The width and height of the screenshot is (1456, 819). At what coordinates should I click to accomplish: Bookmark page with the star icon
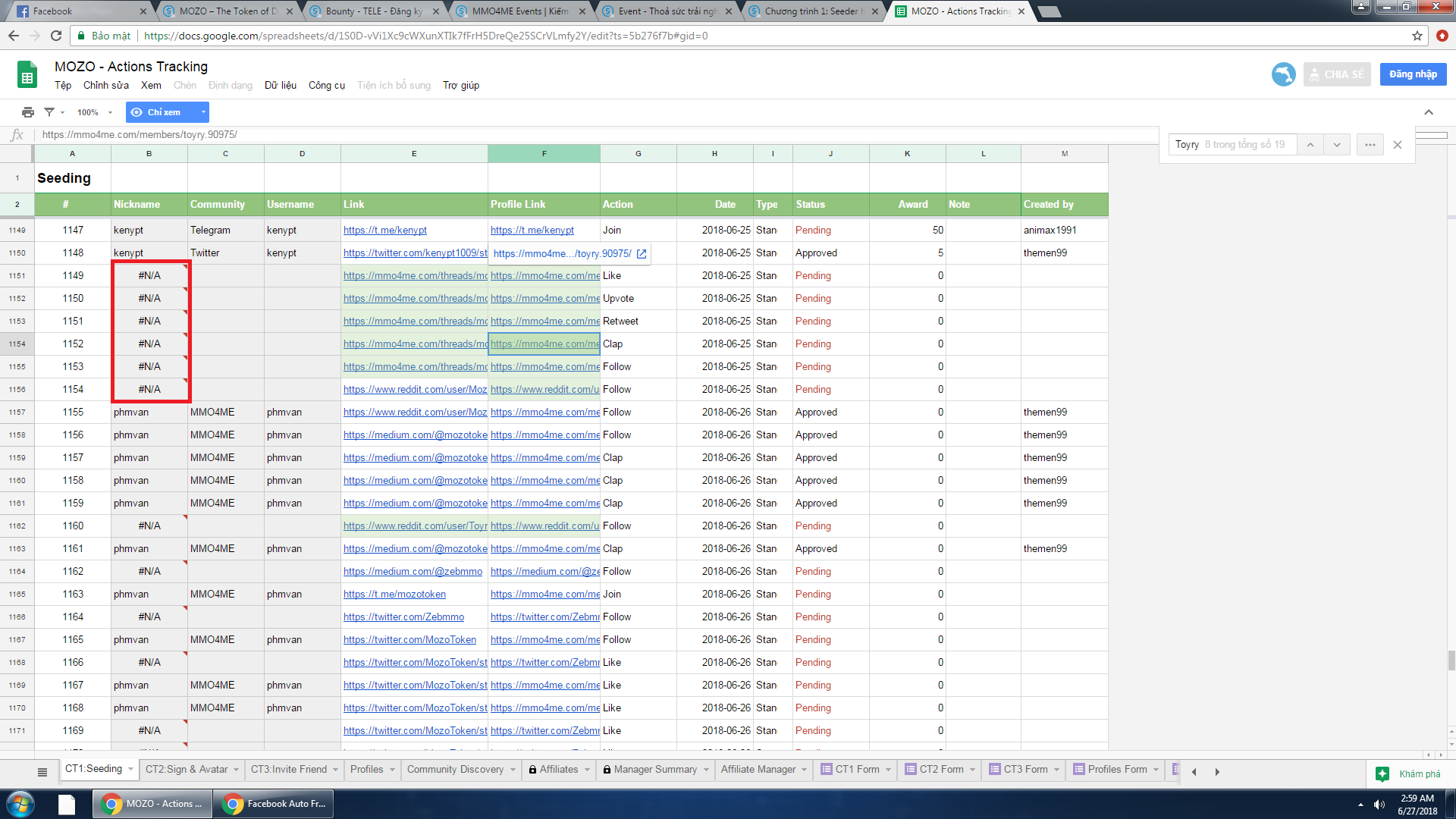(x=1417, y=36)
